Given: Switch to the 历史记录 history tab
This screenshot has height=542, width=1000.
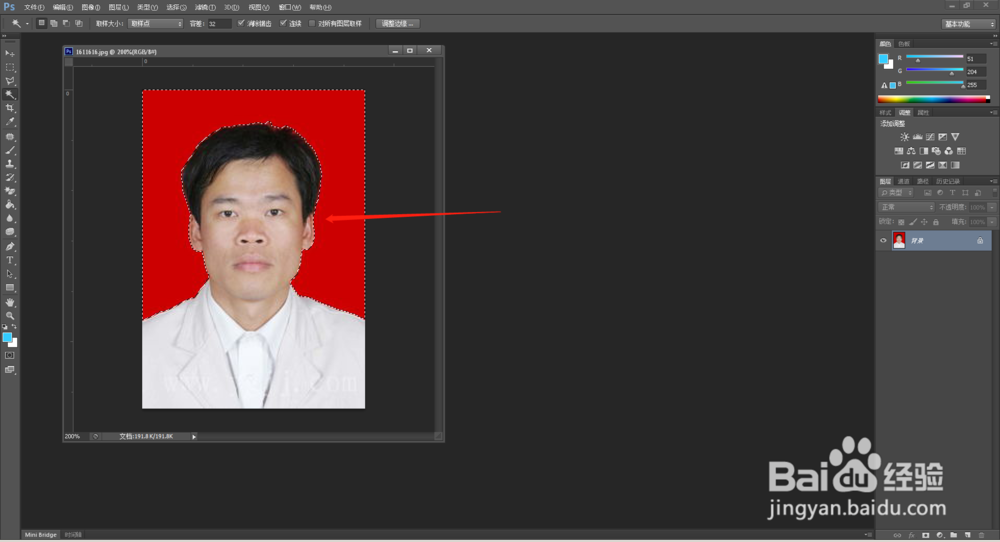Looking at the screenshot, I should (x=948, y=182).
